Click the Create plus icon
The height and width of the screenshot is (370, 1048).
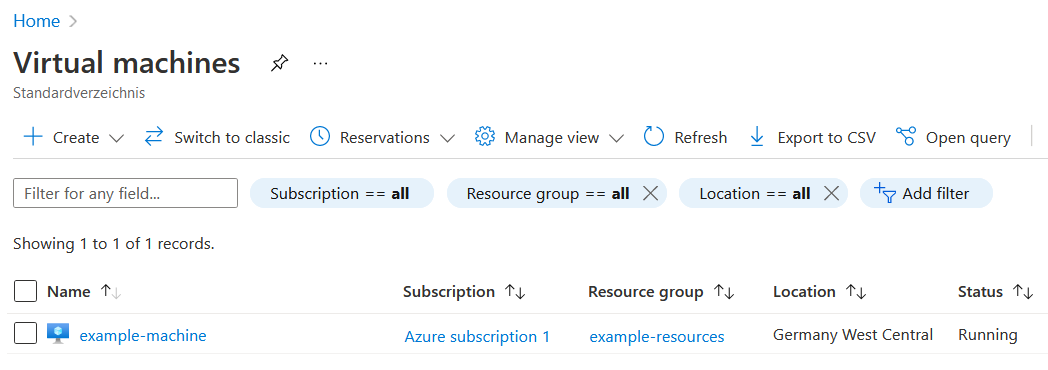tap(33, 138)
